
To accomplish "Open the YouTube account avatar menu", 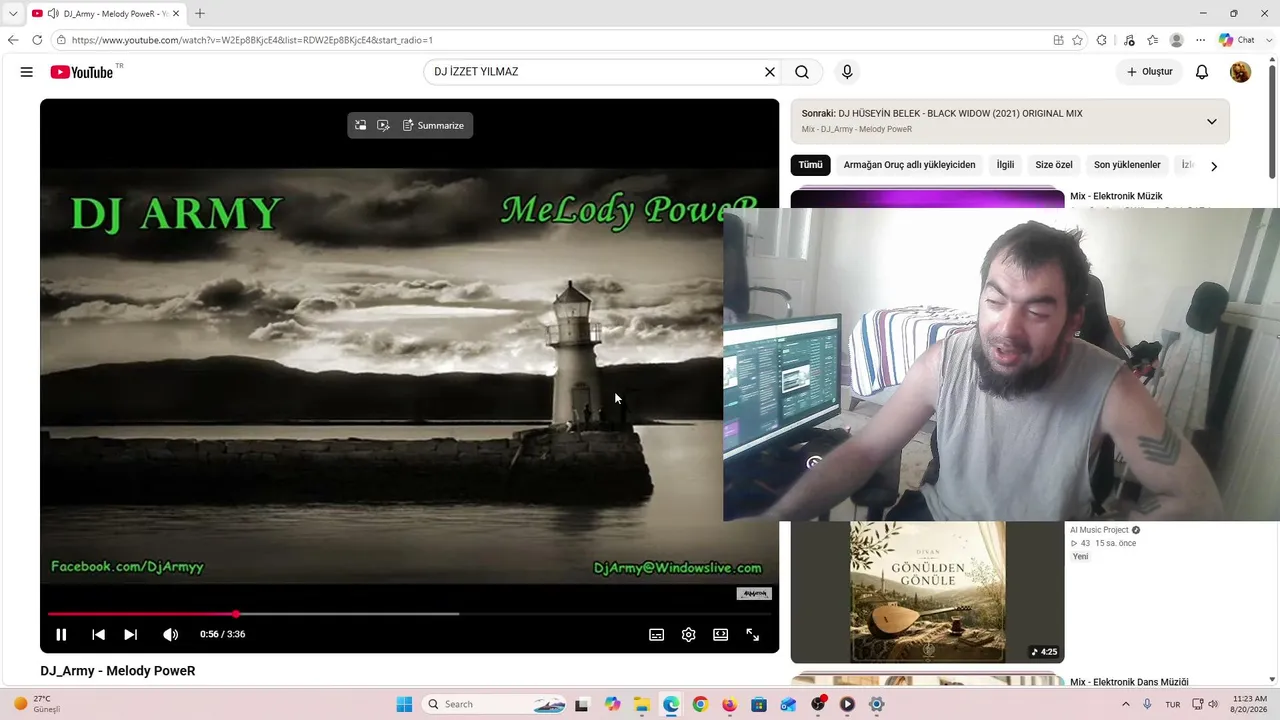I will pyautogui.click(x=1240, y=72).
